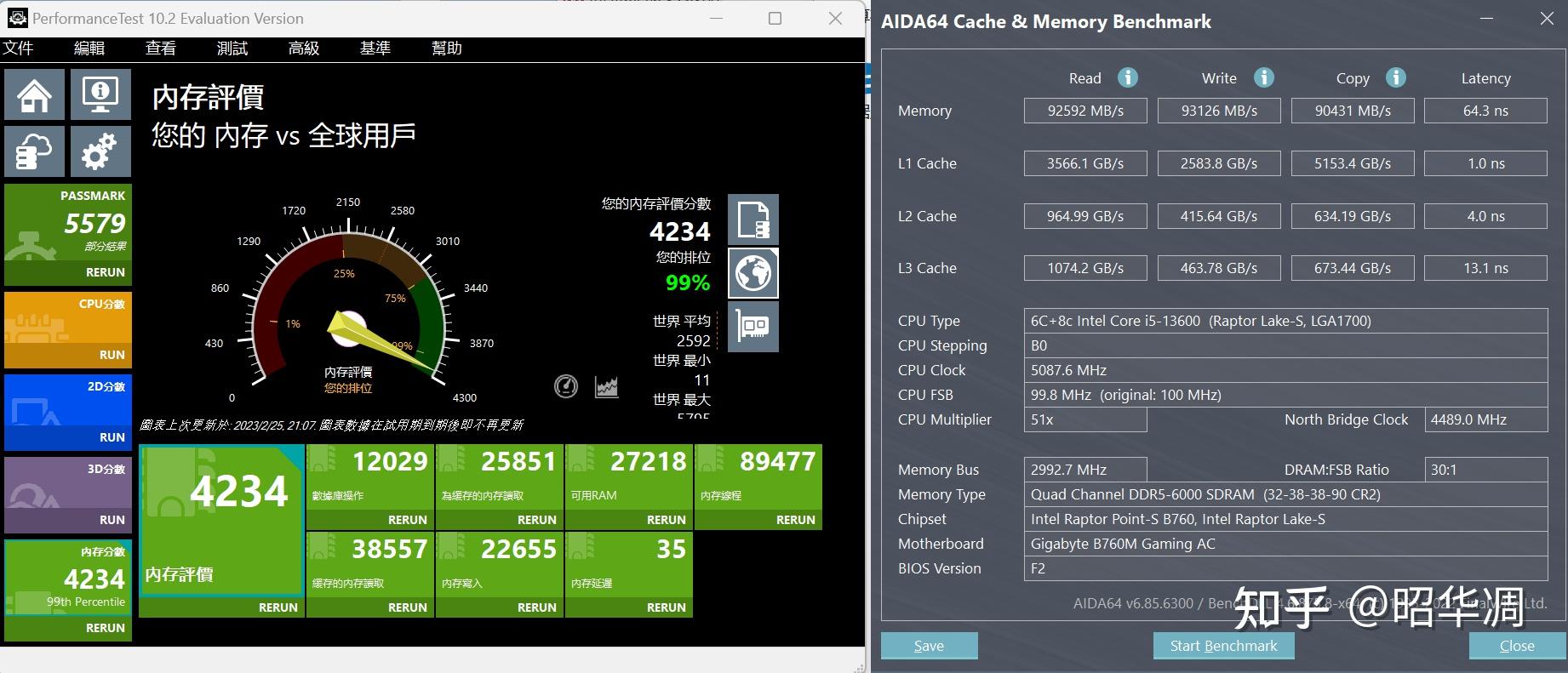Image resolution: width=1568 pixels, height=673 pixels.
Task: Select the world ranking globe icon
Action: (x=753, y=273)
